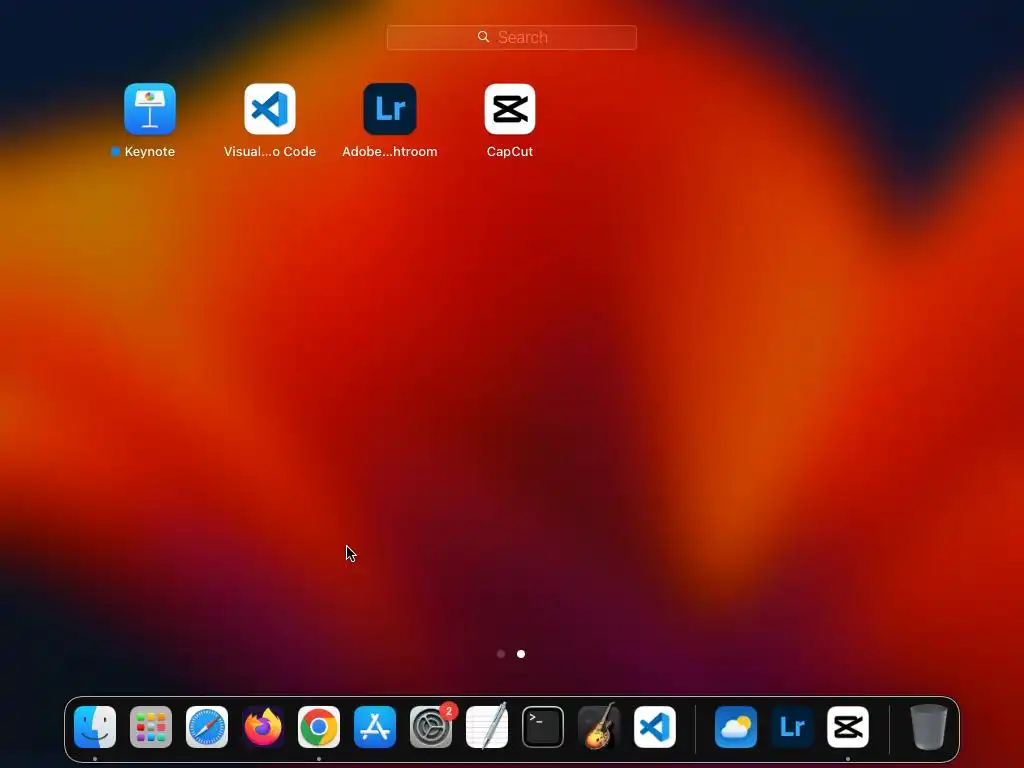
Task: Open Weather app in the Dock
Action: [736, 727]
